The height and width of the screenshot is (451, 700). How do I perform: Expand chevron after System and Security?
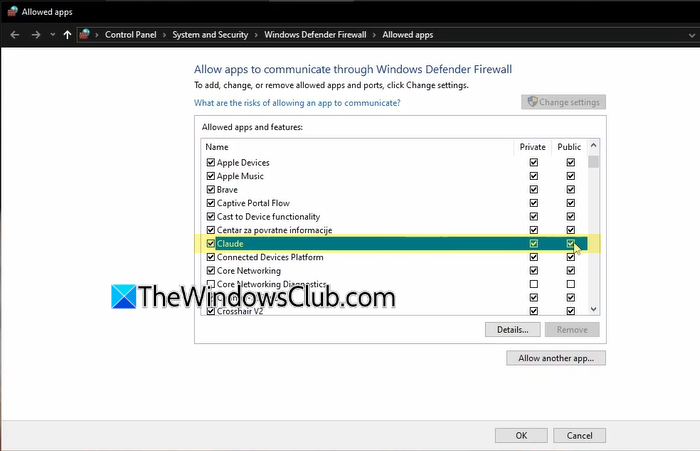(256, 35)
